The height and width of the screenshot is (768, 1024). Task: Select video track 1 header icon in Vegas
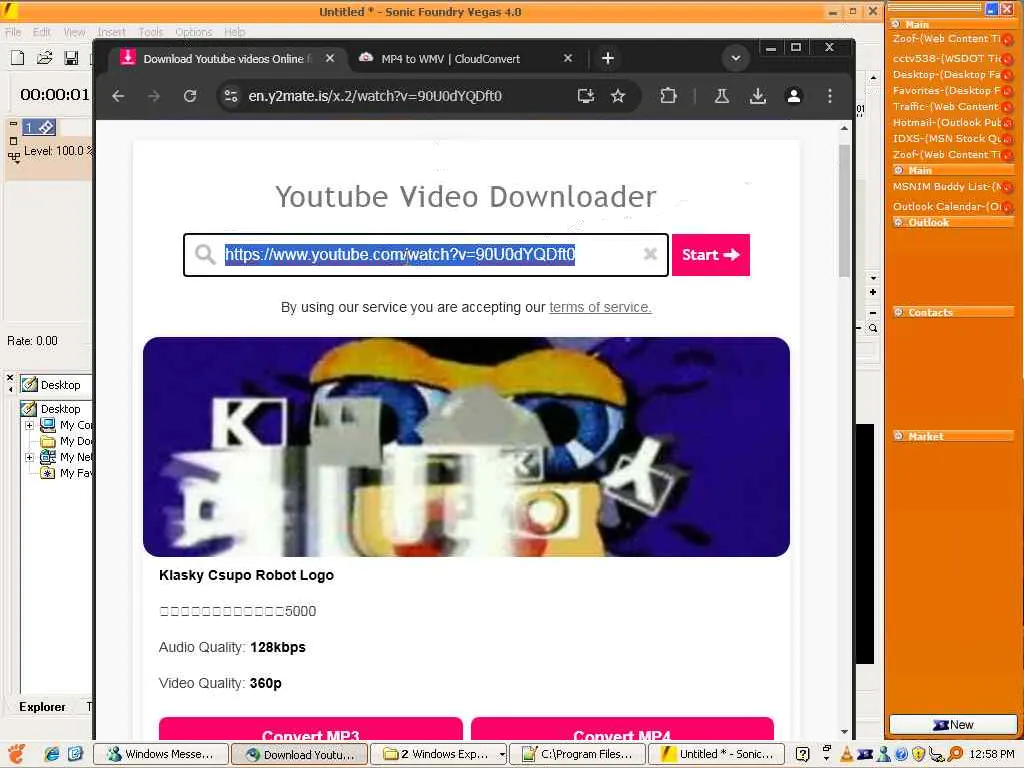pyautogui.click(x=39, y=127)
